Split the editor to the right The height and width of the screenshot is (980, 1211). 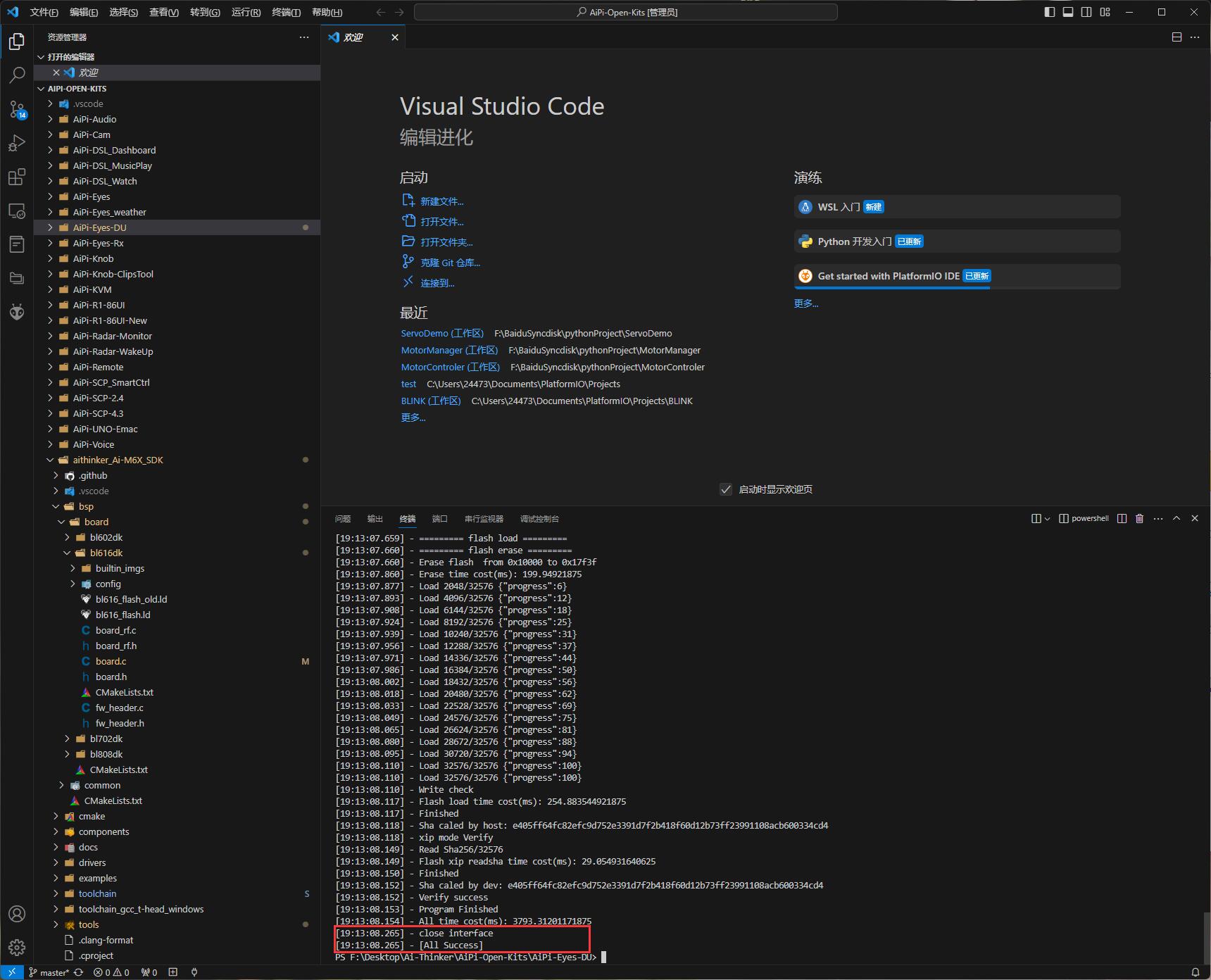pyautogui.click(x=1177, y=37)
